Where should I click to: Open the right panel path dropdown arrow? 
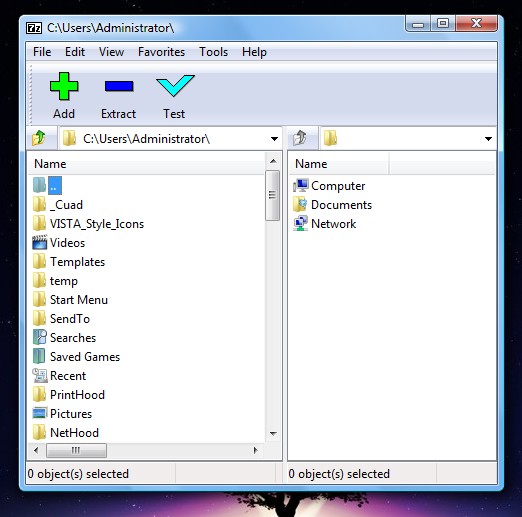click(488, 139)
